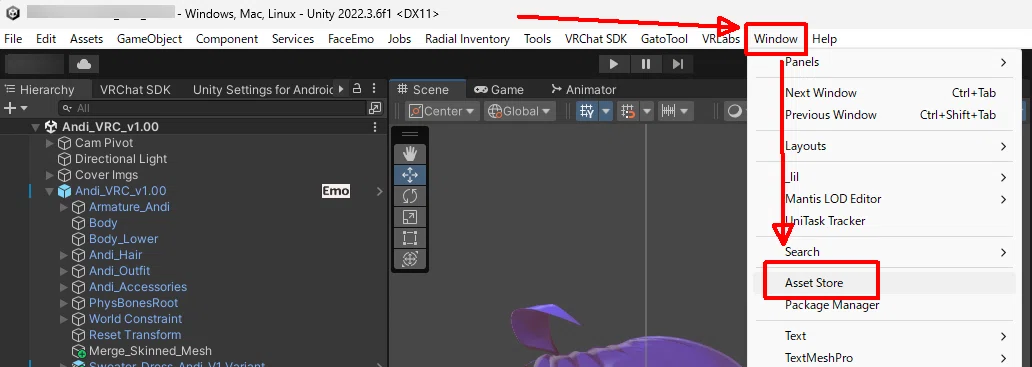Screen dimensions: 1032x367
Task: Open the File menu
Action: pyautogui.click(x=13, y=39)
